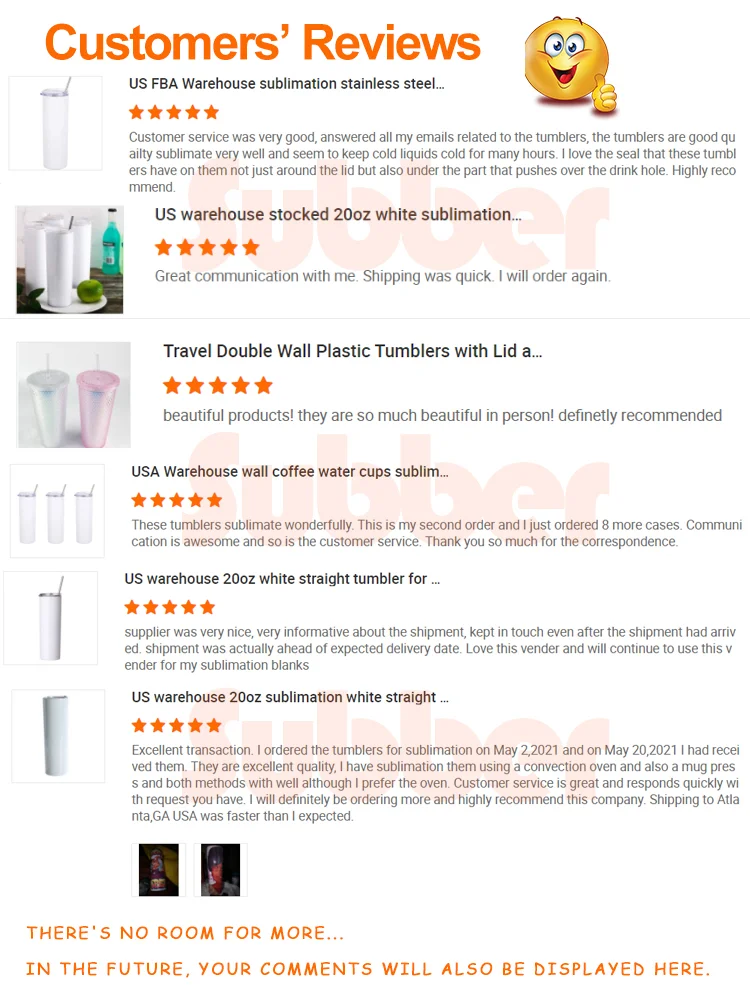This screenshot has width=750, height=1000.
Task: Open US warehouse 20oz white straight tumbler title
Action: pyautogui.click(x=282, y=579)
